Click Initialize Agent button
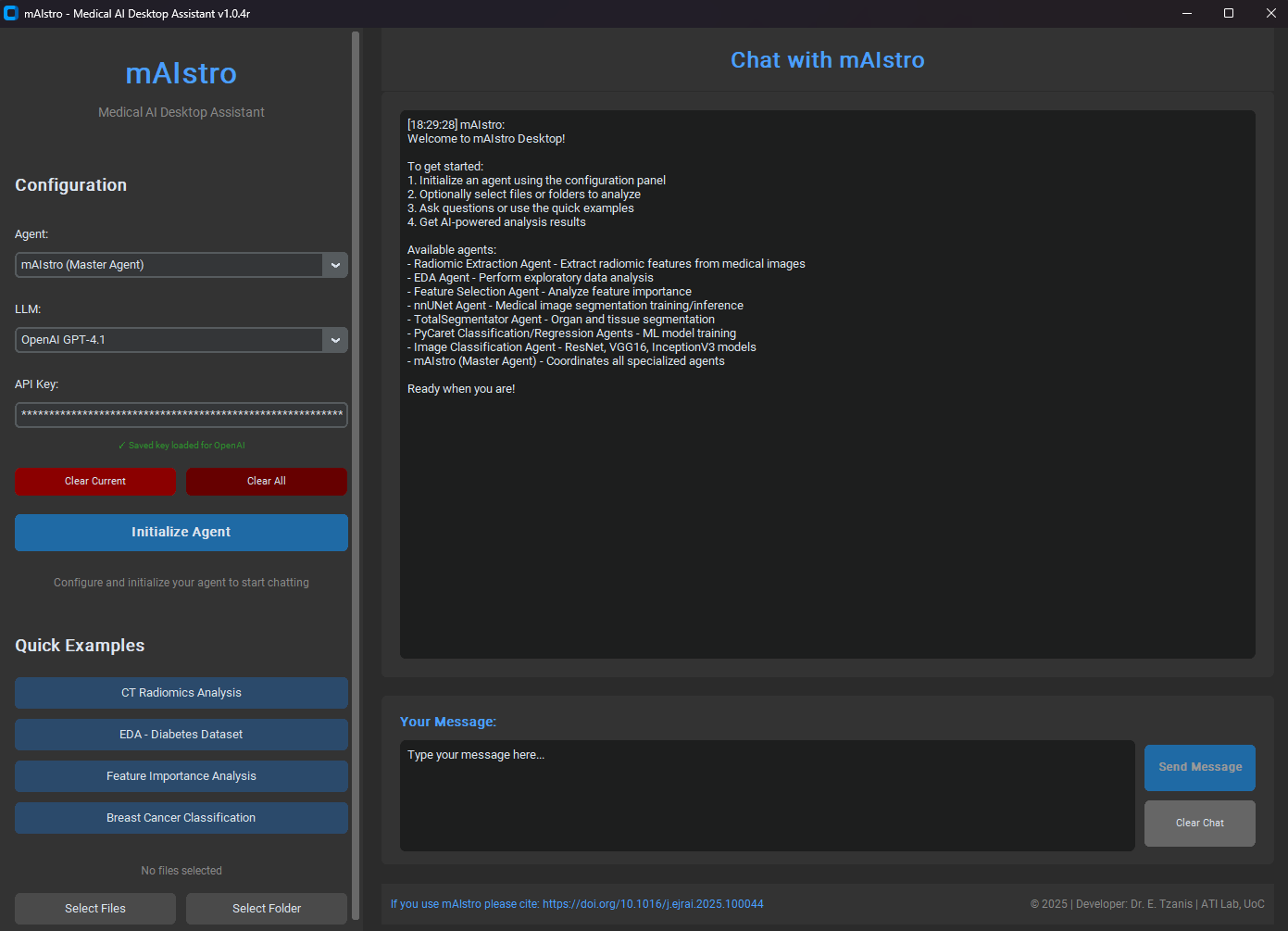This screenshot has width=1288, height=931. pyautogui.click(x=181, y=533)
